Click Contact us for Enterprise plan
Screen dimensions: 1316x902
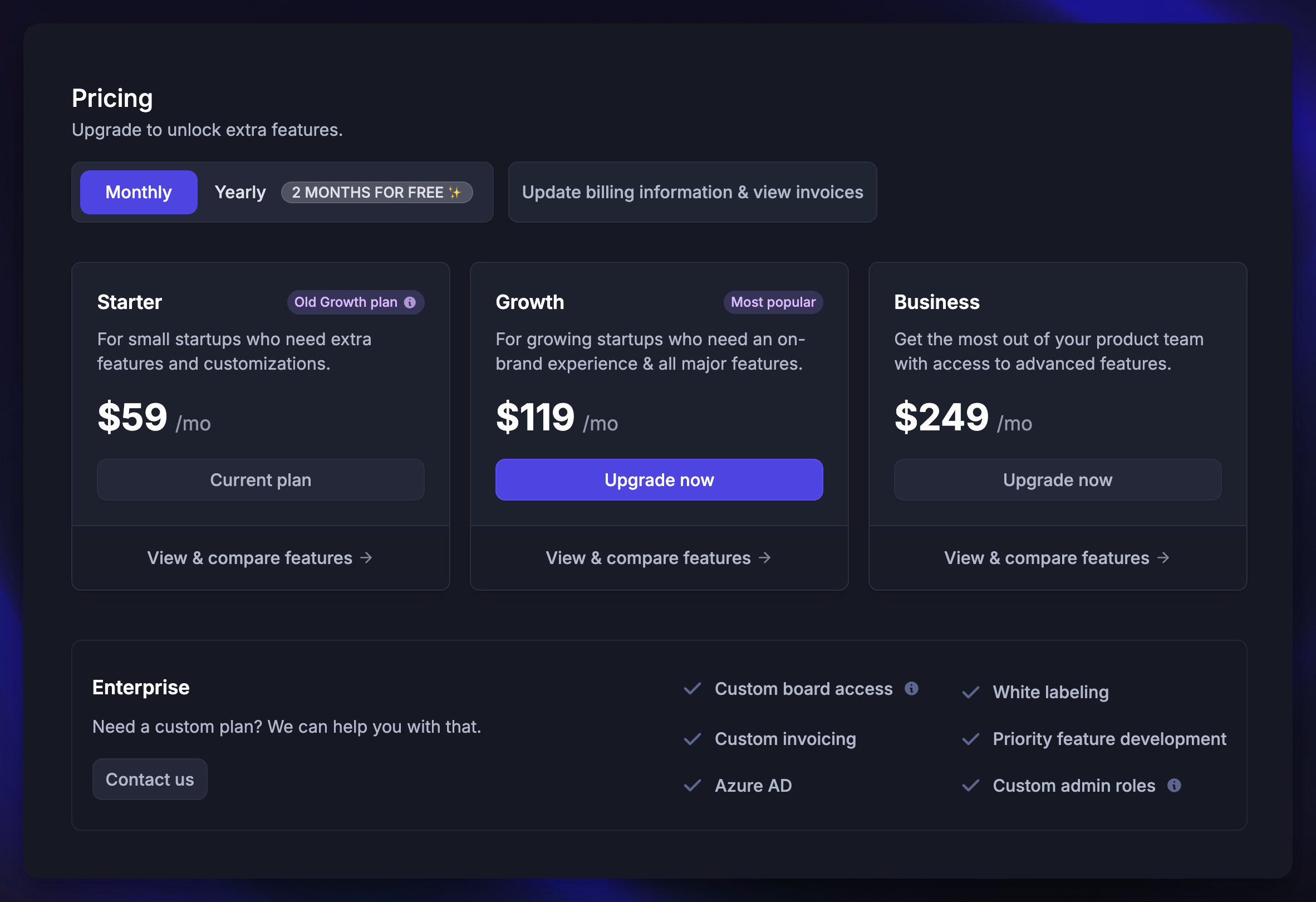pos(150,780)
